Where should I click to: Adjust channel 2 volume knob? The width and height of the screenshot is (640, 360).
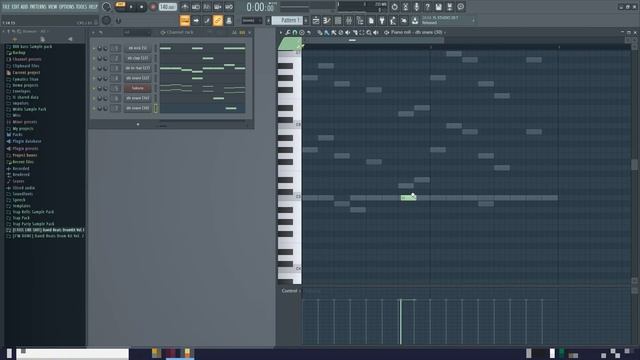tap(105, 58)
